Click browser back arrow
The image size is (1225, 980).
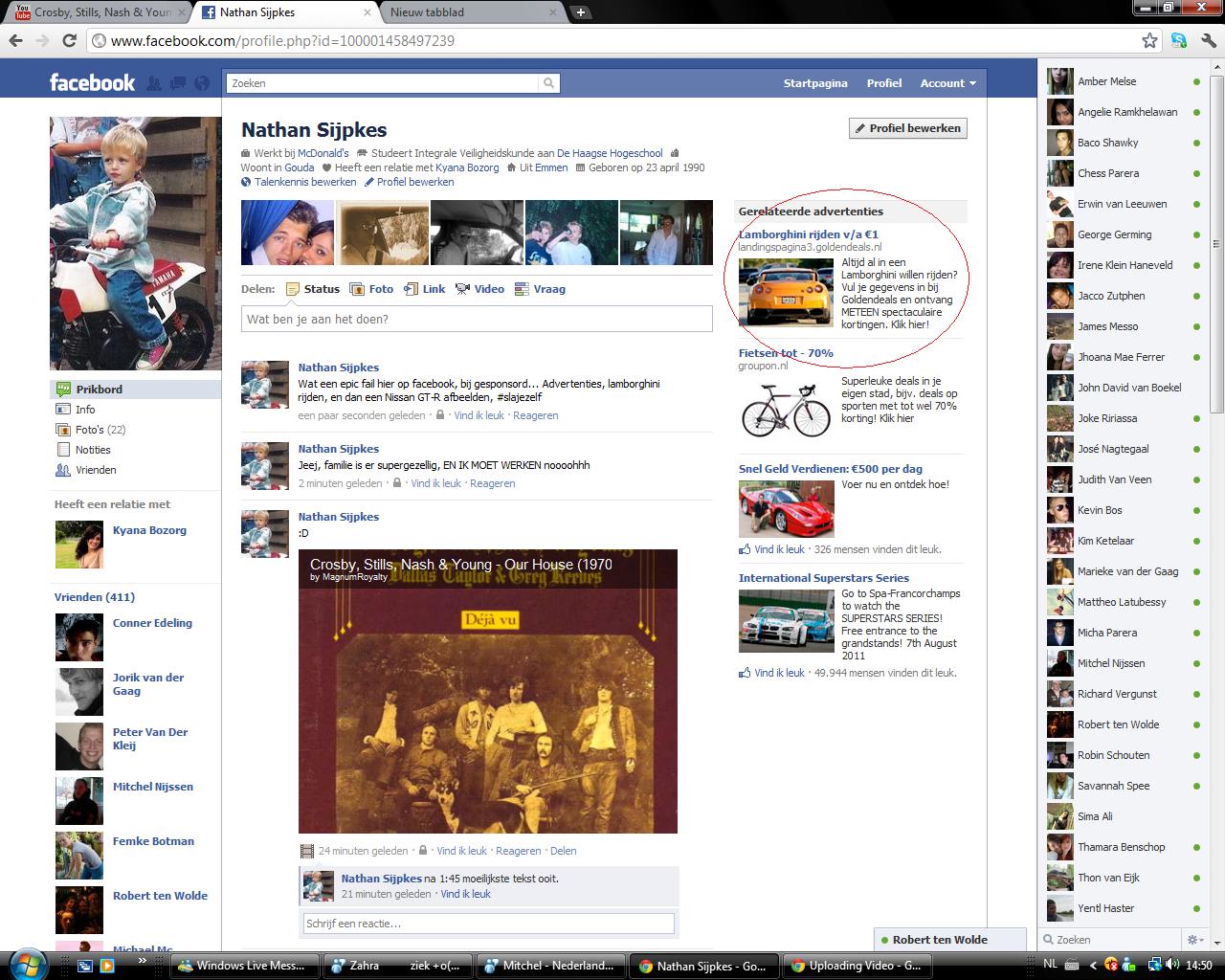click(15, 41)
